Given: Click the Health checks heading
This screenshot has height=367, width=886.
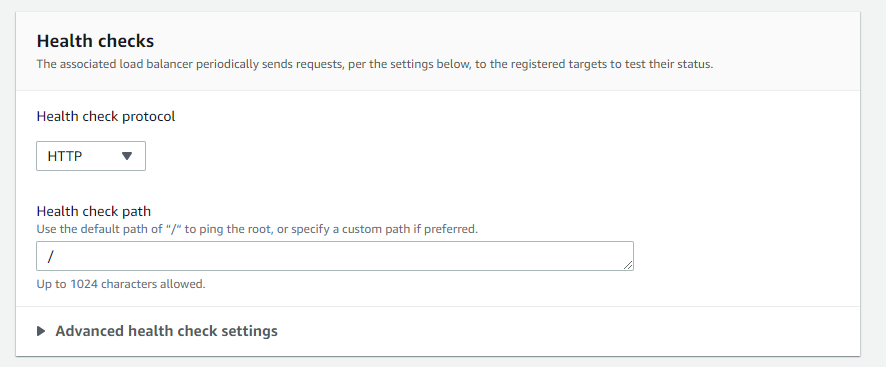Looking at the screenshot, I should 95,41.
